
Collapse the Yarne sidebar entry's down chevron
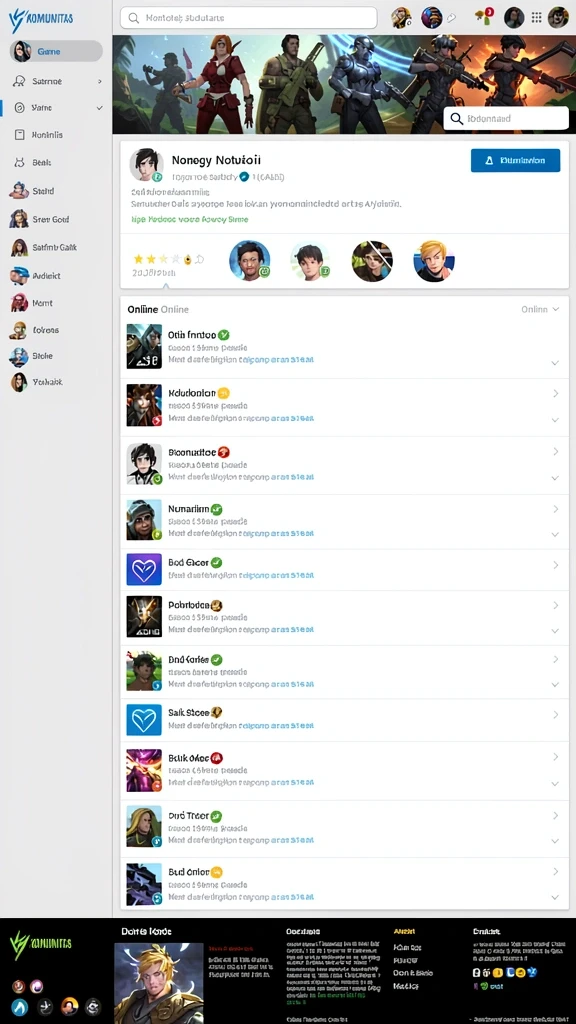pos(100,108)
